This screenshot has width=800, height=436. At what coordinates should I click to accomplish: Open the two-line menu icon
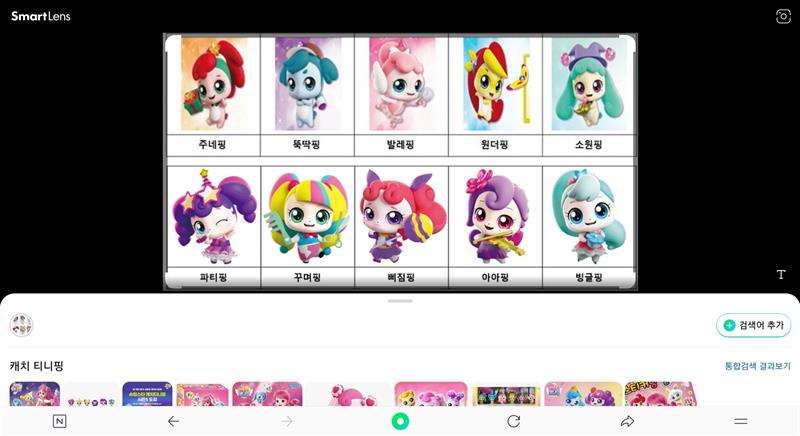741,421
